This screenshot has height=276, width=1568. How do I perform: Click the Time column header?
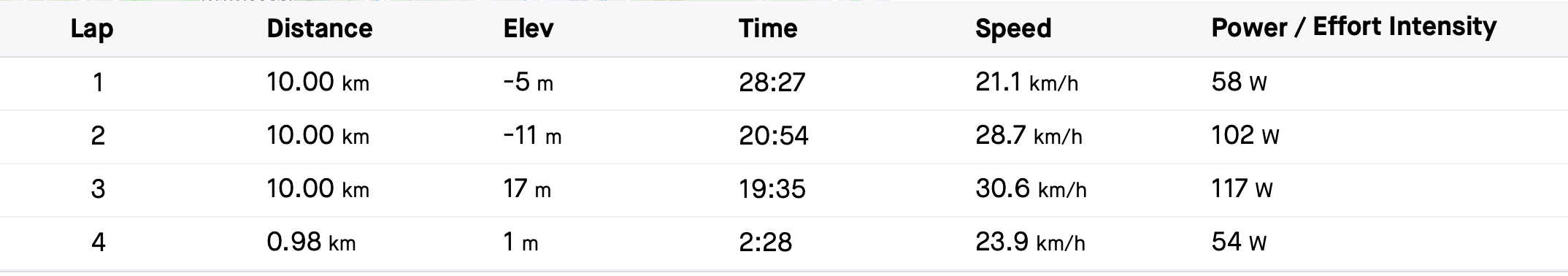click(768, 28)
